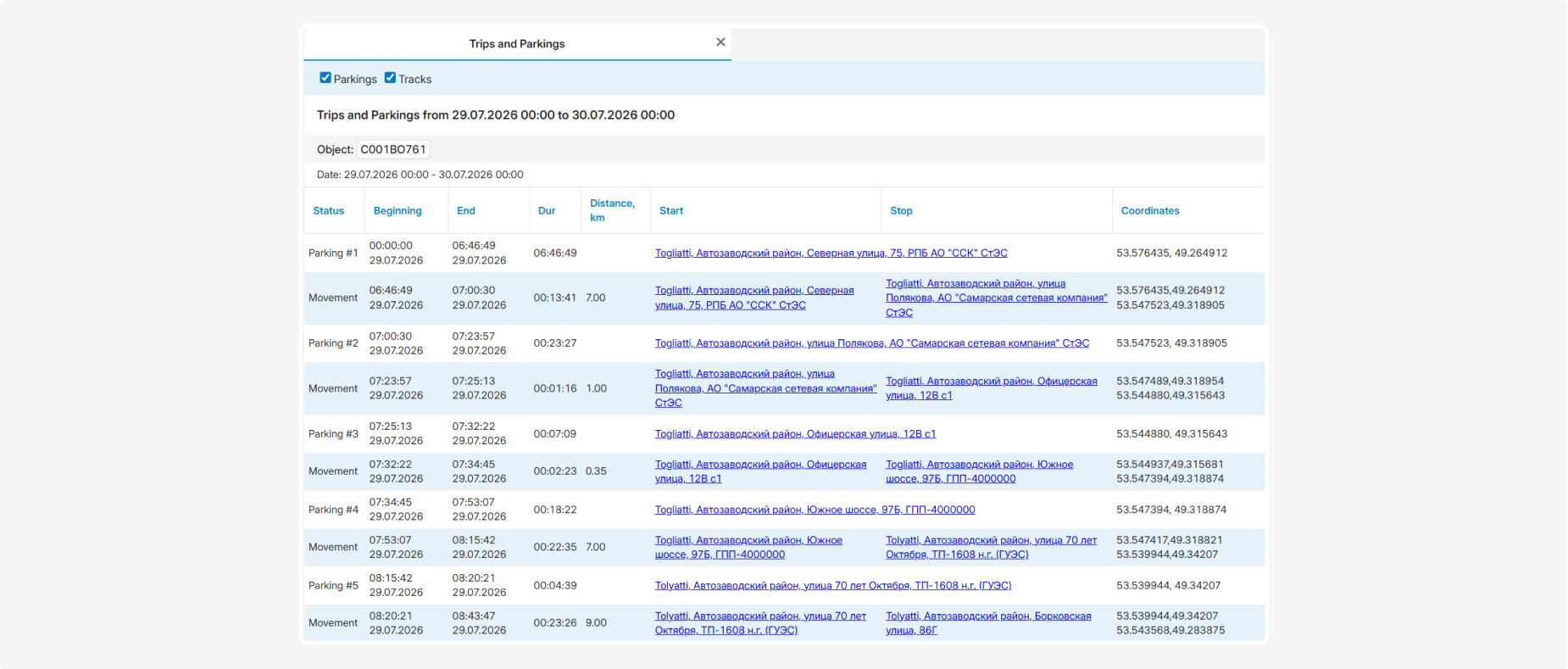
Task: Click distance 0.35 in movement row
Action: click(596, 471)
